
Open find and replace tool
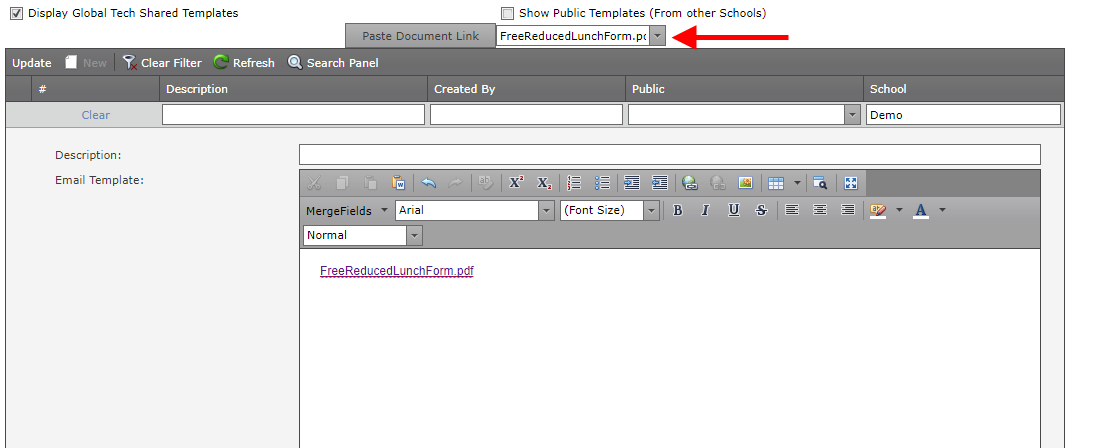[820, 183]
